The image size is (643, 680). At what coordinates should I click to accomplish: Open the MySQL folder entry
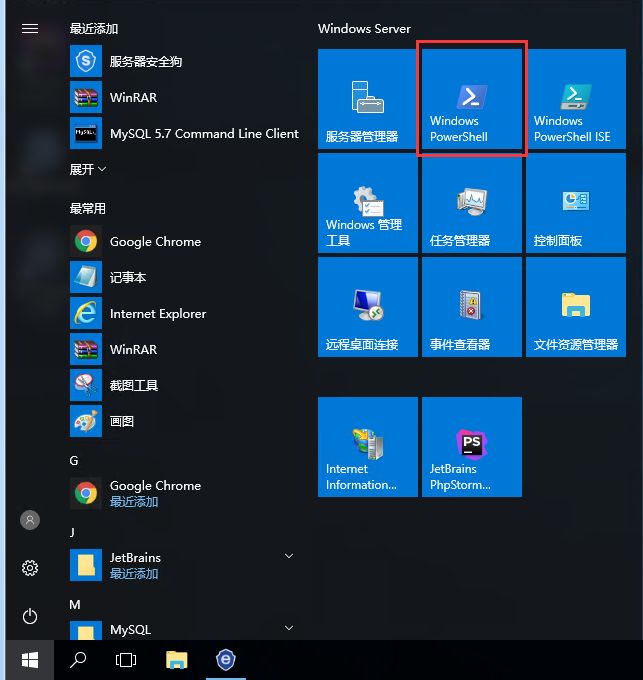click(184, 631)
